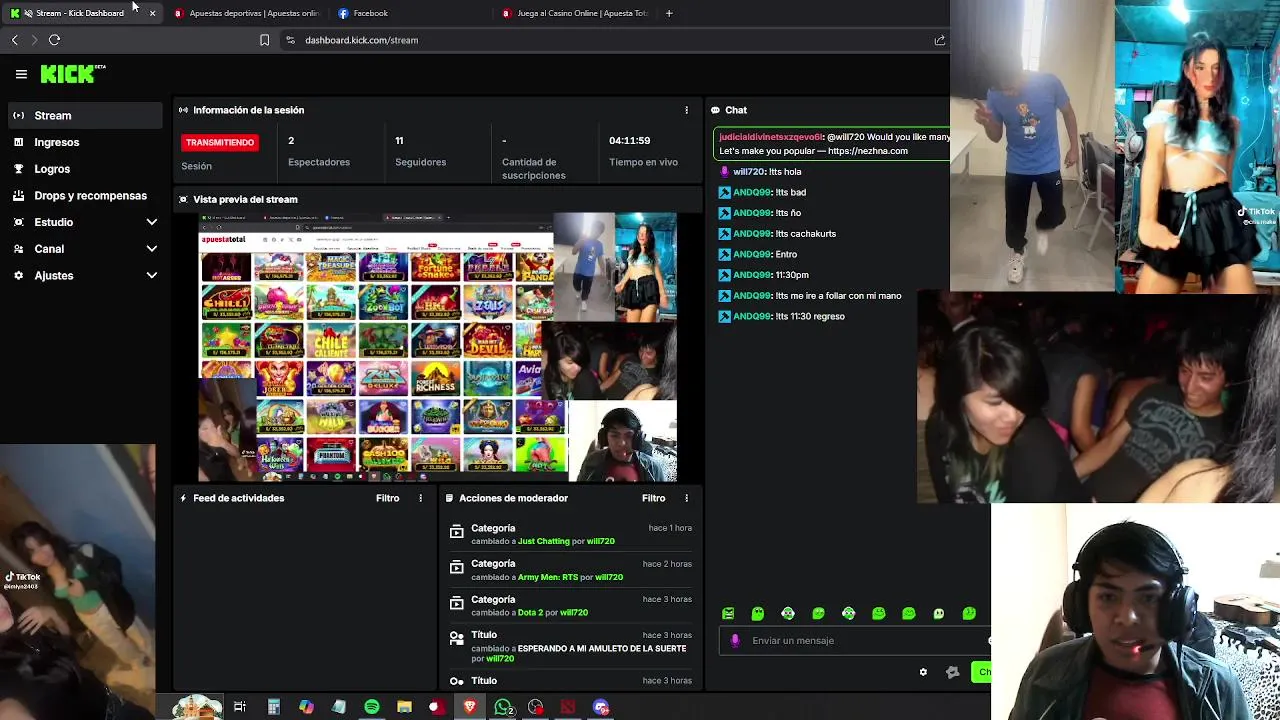Click the gray badge icon next to chat gear

tap(952, 672)
